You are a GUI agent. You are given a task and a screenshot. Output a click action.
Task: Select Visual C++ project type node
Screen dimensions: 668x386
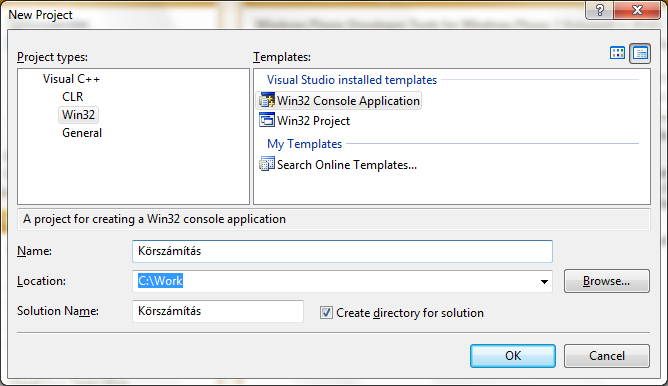click(x=71, y=79)
